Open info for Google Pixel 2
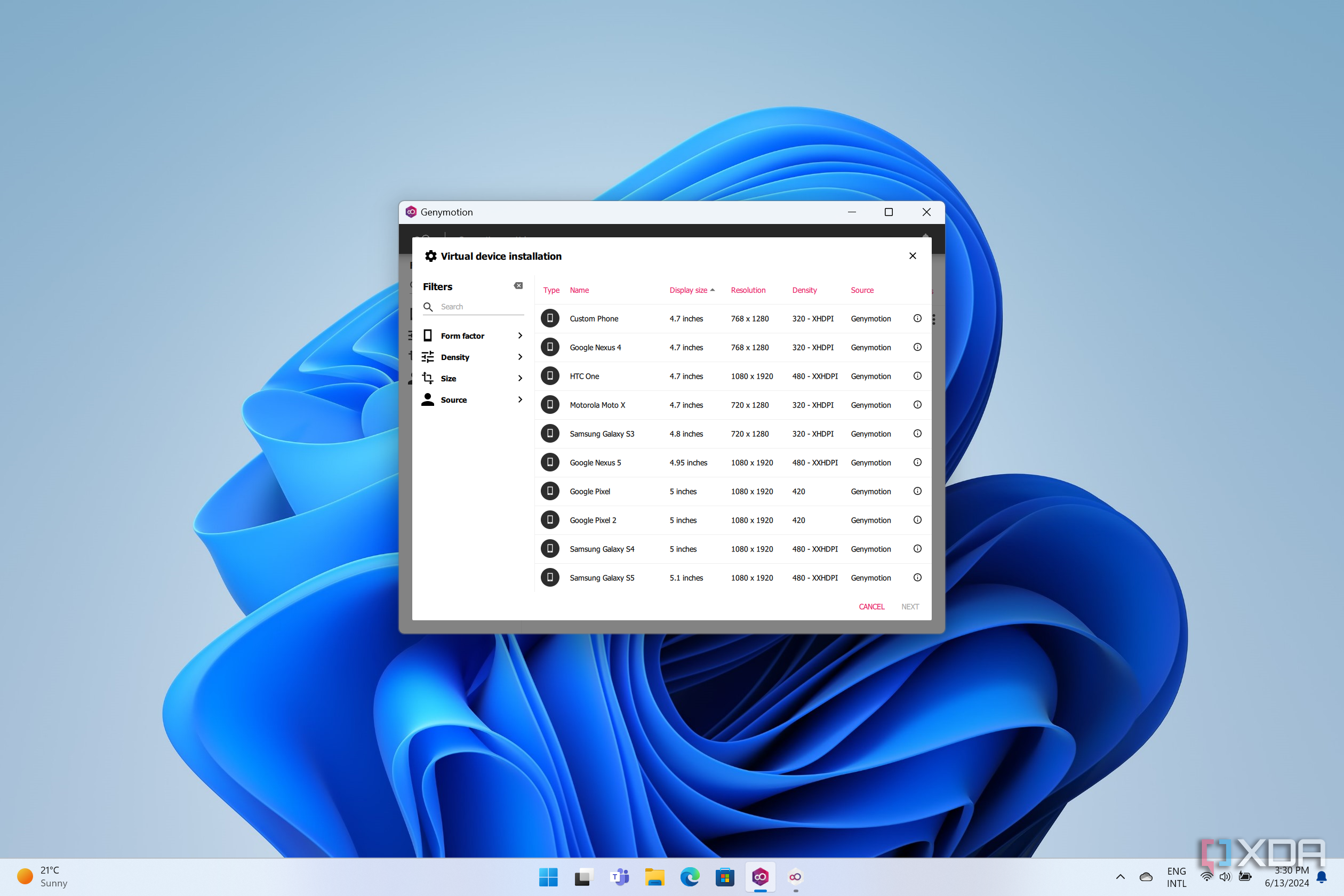The height and width of the screenshot is (896, 1344). [917, 520]
